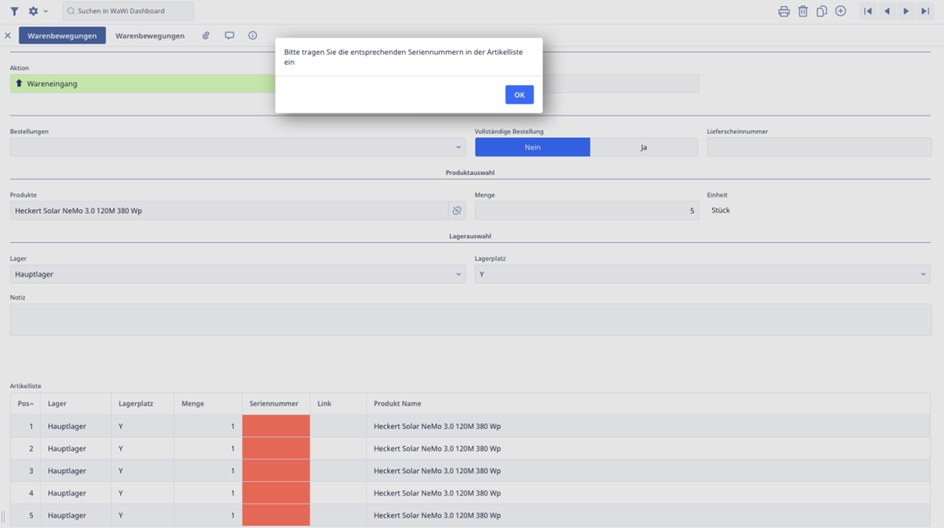Screen dimensions: 944x528
Task: Click the link icon beside Produkte field
Action: coord(457,211)
